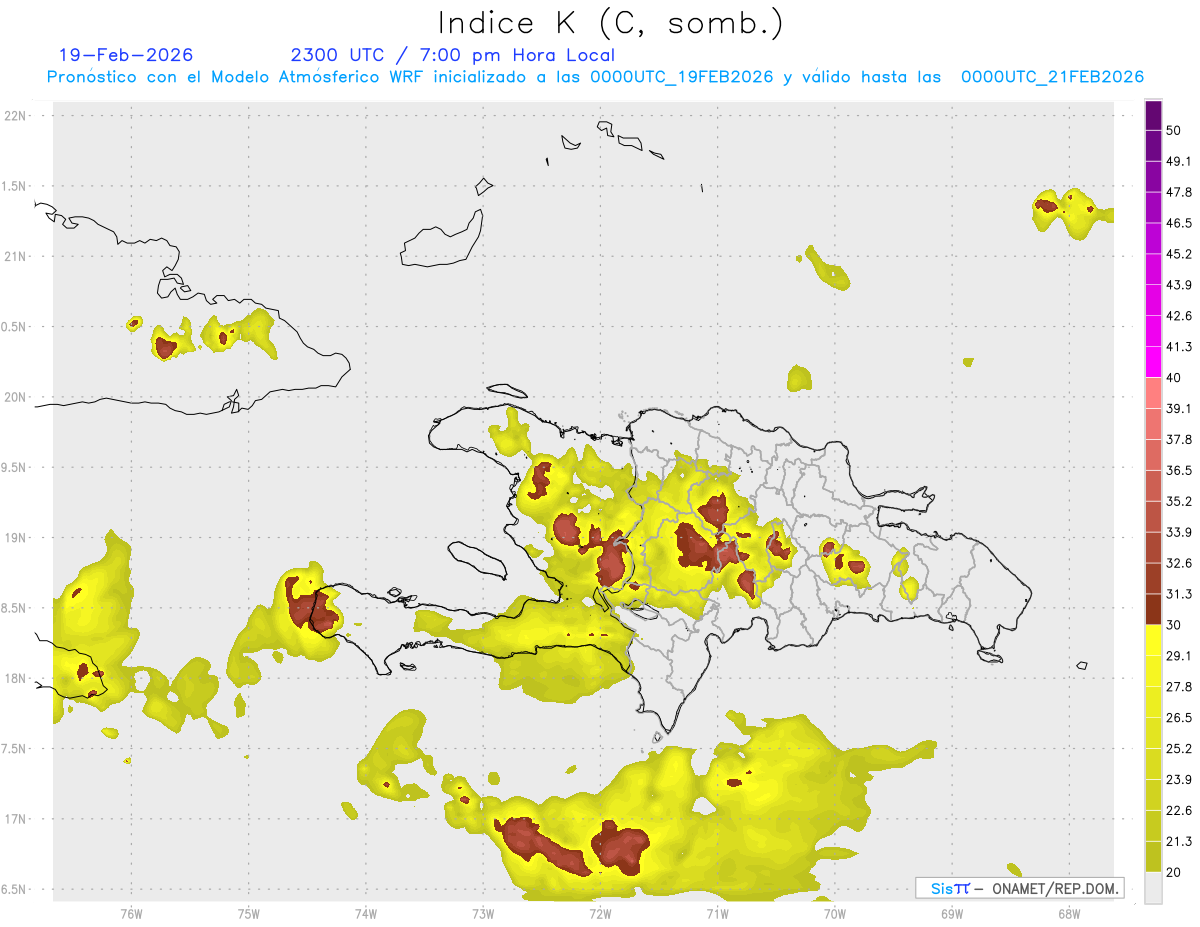
Task: Select the 20N latitude axis label
Action: tap(17, 397)
